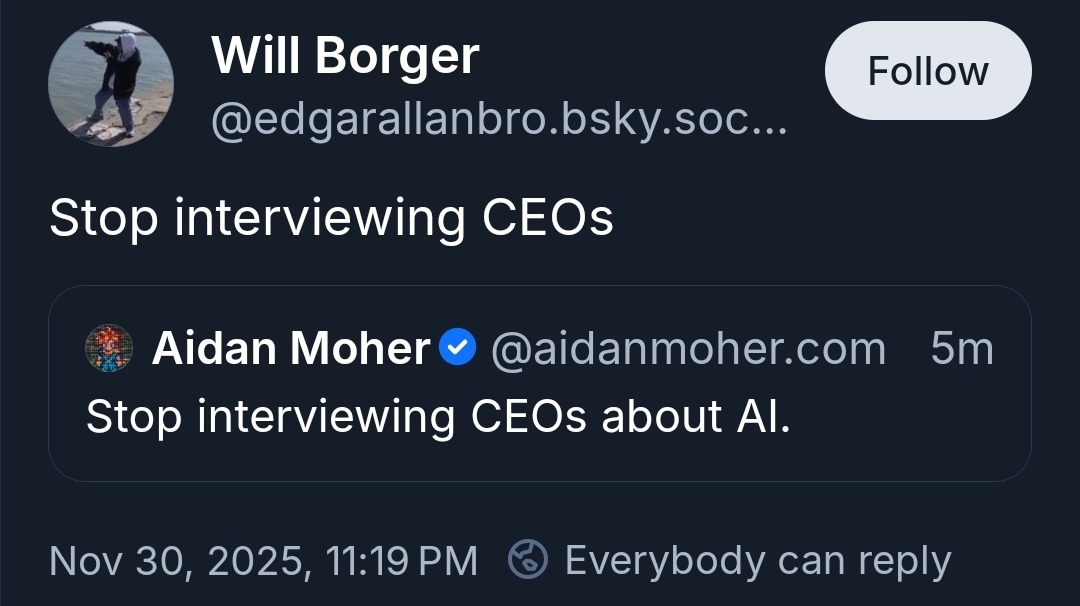Open the Everybody can reply setting
Viewport: 1080px width, 606px height.
pos(757,560)
